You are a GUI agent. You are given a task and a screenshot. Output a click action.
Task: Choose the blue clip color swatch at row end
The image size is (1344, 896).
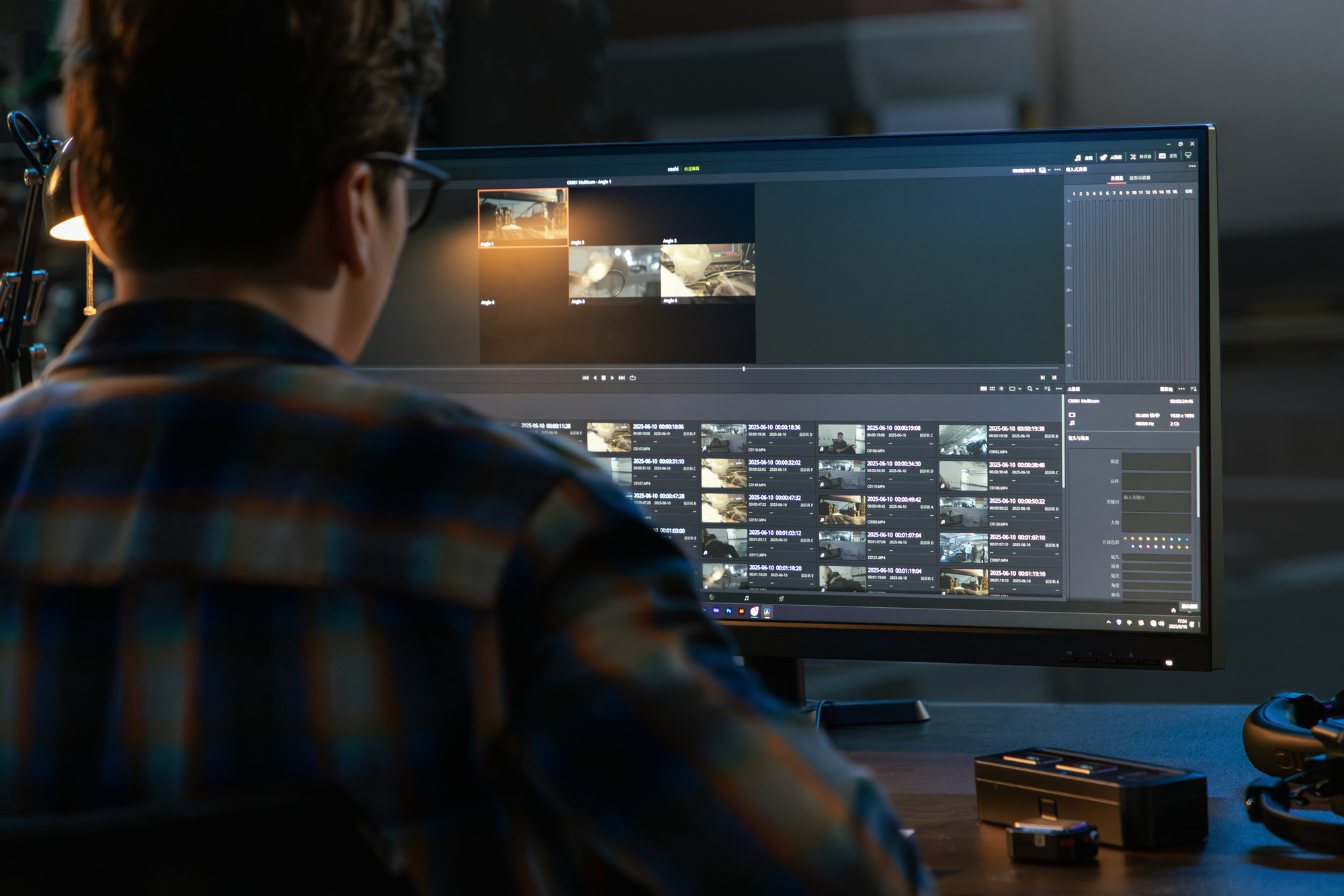1187,539
